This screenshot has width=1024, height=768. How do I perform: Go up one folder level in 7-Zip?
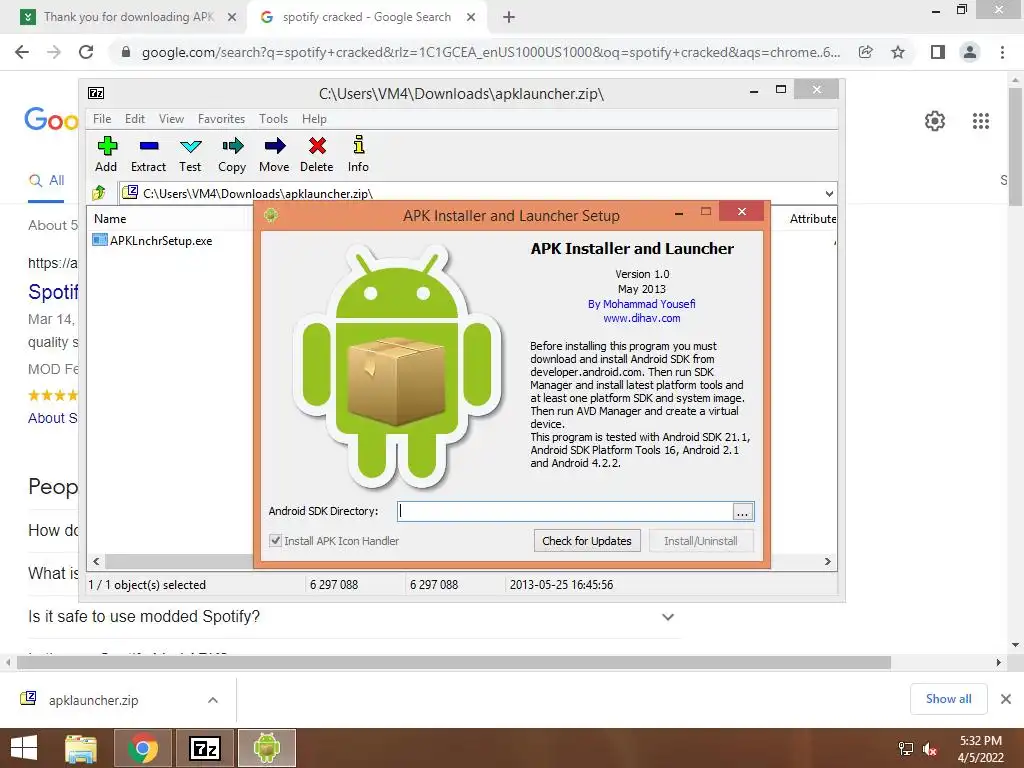pos(99,193)
